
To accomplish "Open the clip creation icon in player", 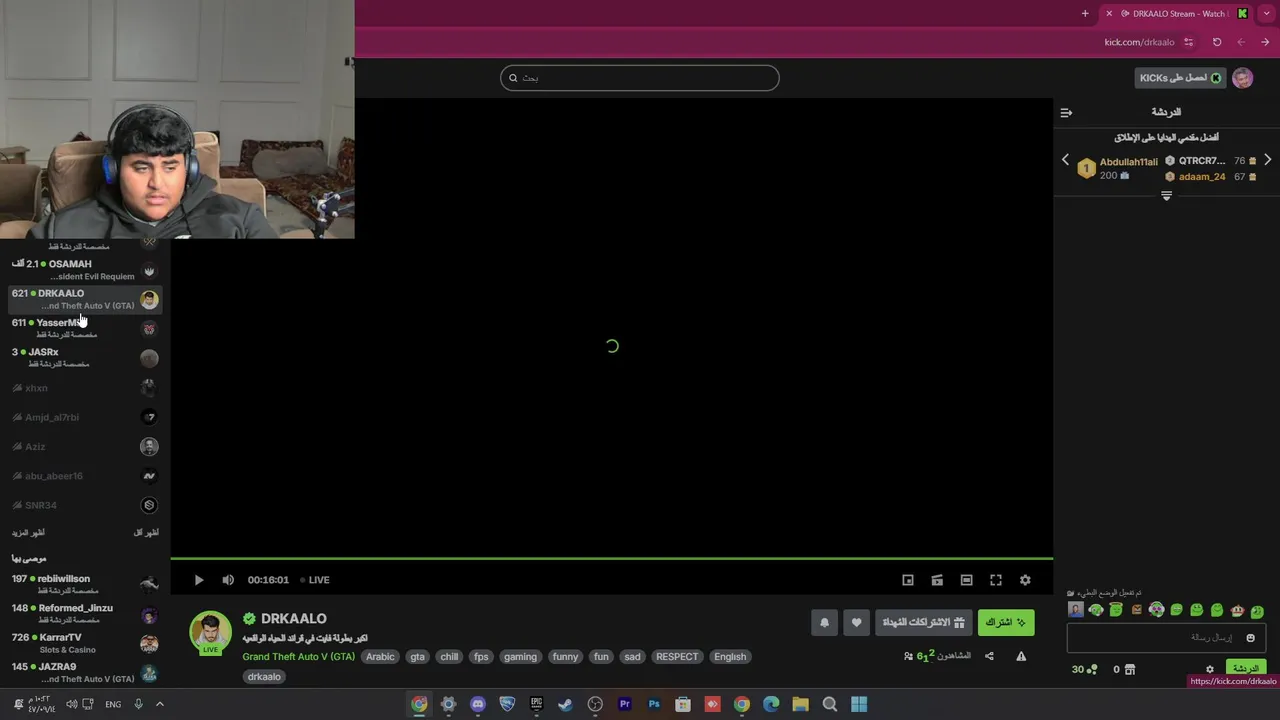I will [x=937, y=580].
